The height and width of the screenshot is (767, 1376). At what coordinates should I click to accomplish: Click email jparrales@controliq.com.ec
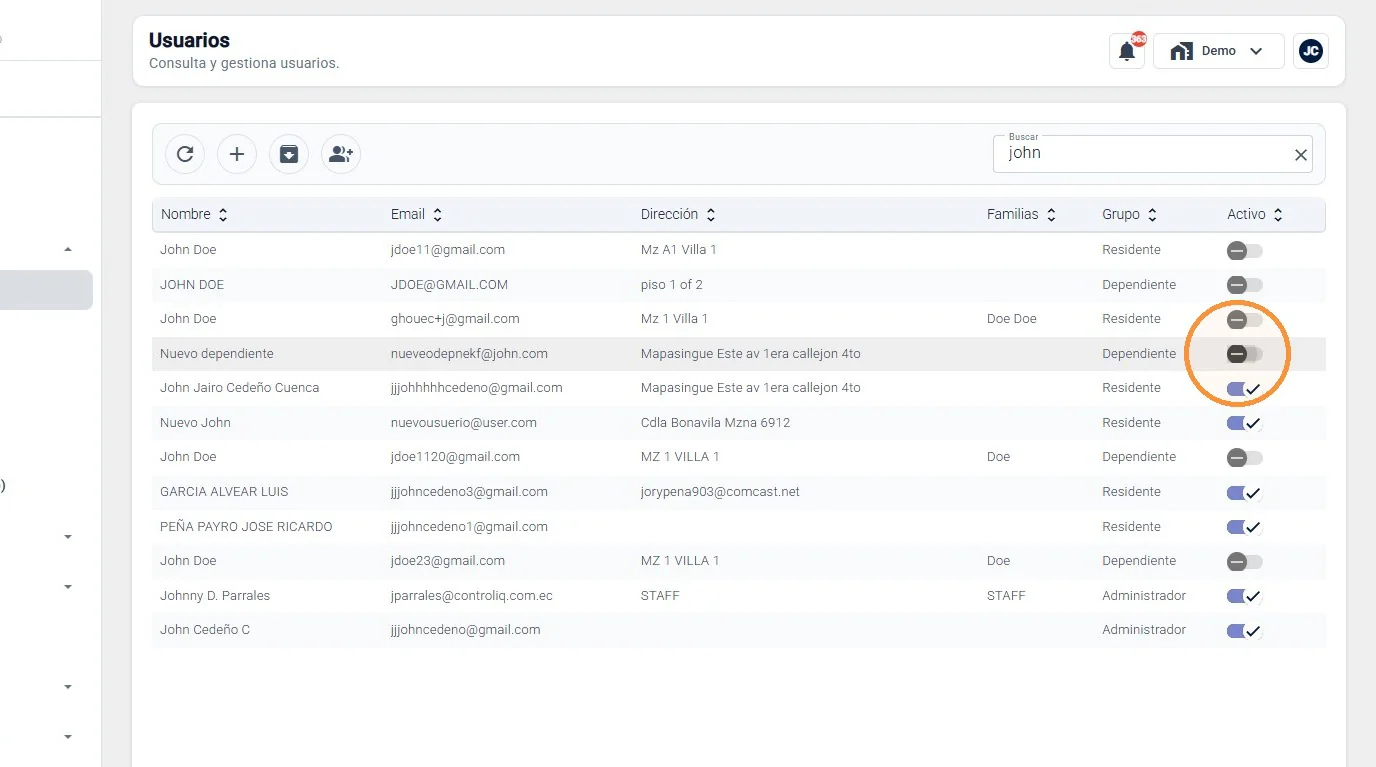(472, 596)
